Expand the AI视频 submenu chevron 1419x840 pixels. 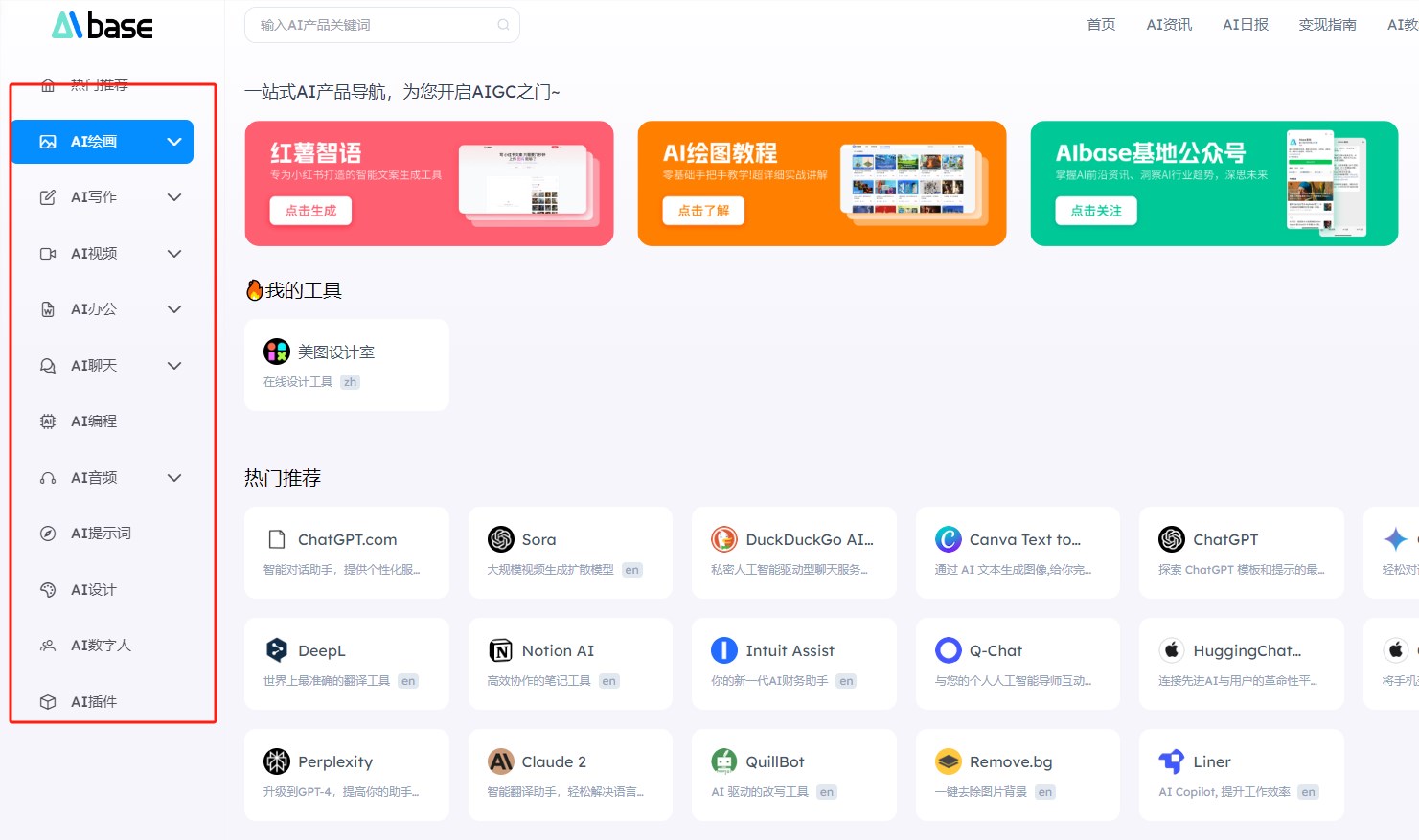(x=174, y=254)
